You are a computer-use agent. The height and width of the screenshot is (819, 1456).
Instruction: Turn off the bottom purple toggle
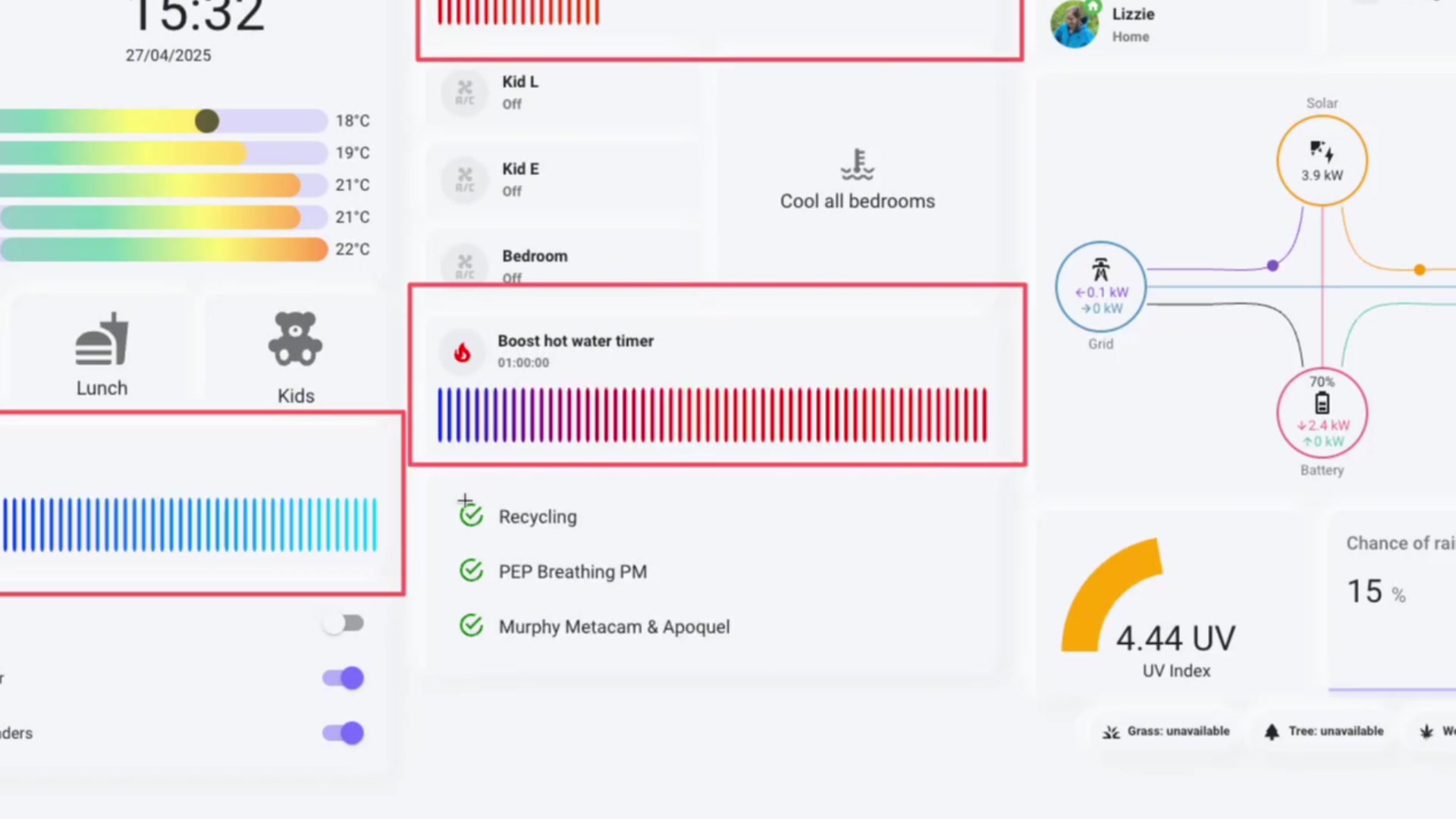click(344, 733)
